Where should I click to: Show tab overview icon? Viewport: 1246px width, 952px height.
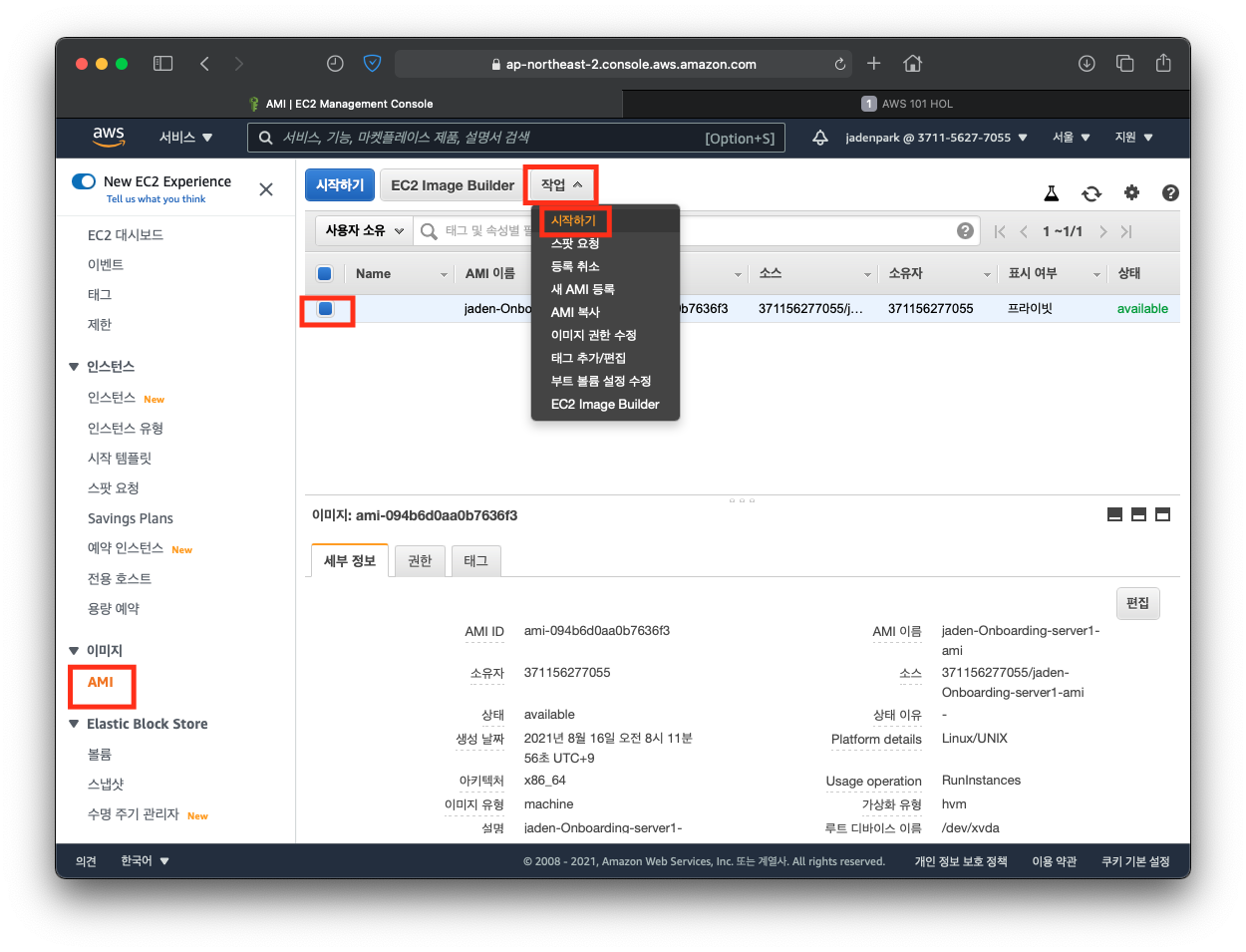tap(1125, 64)
